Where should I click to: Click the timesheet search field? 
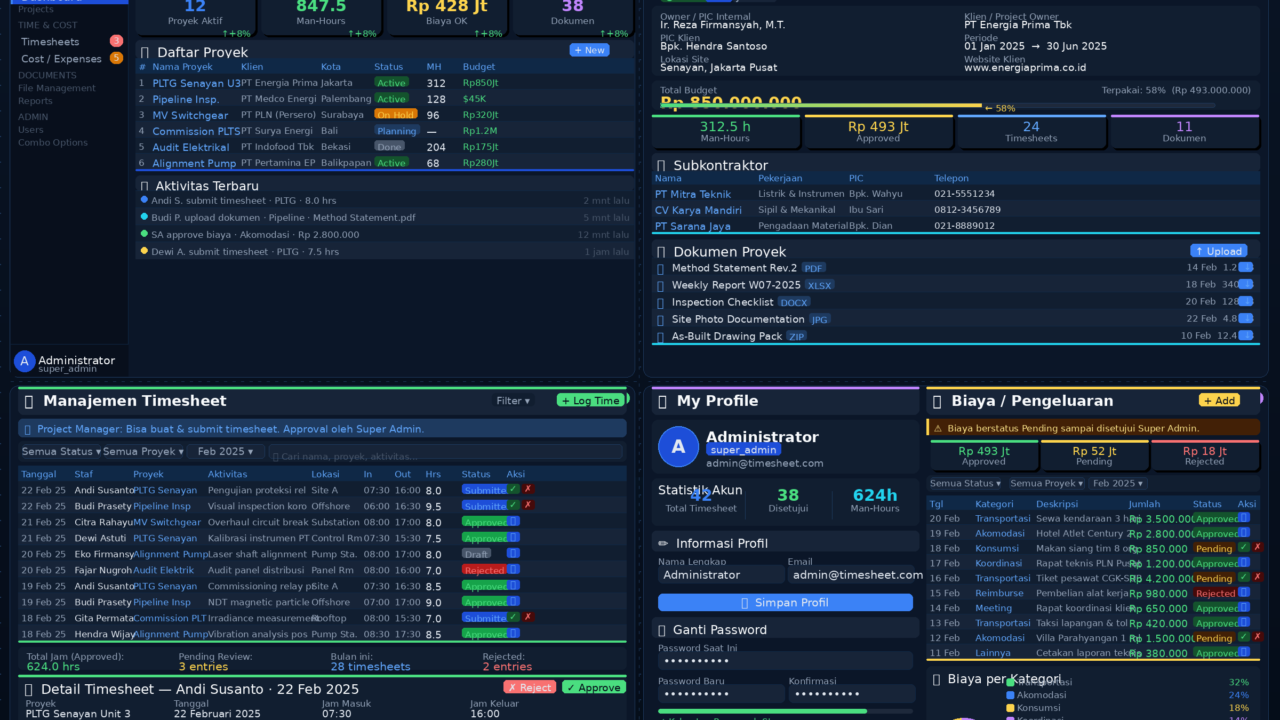pyautogui.click(x=445, y=456)
